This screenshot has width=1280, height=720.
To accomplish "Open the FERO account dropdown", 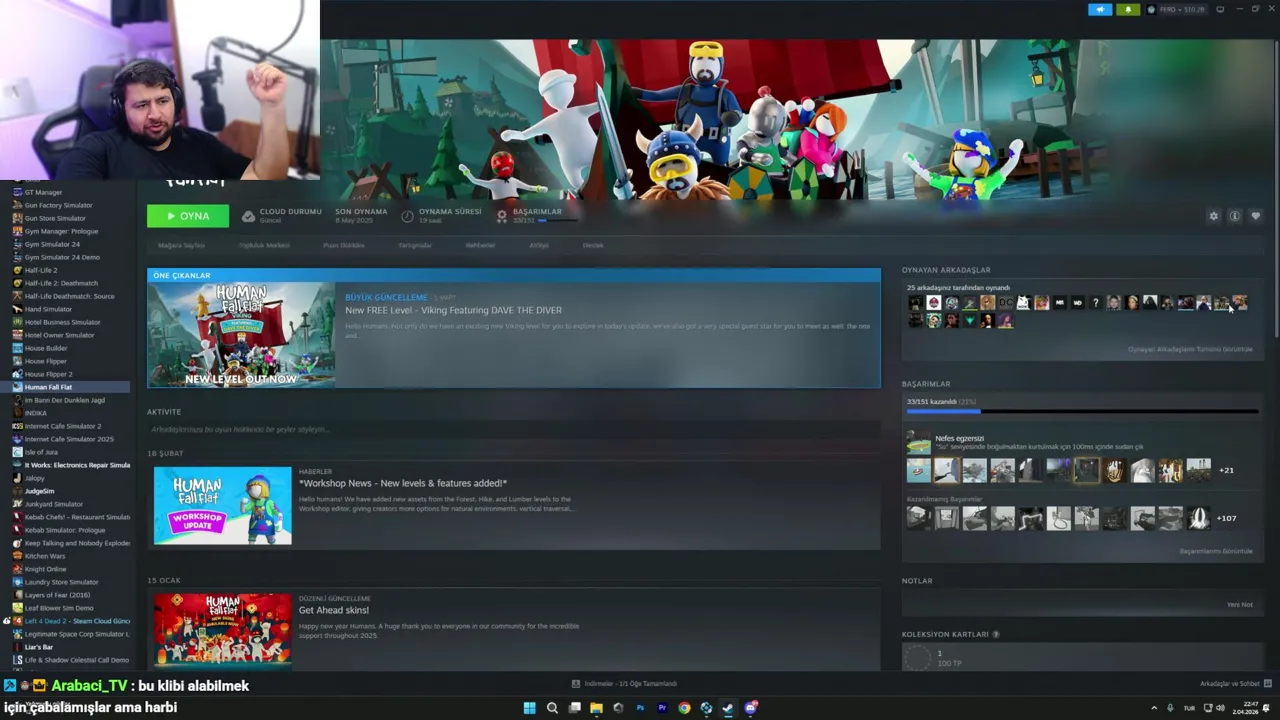I will tap(1177, 10).
